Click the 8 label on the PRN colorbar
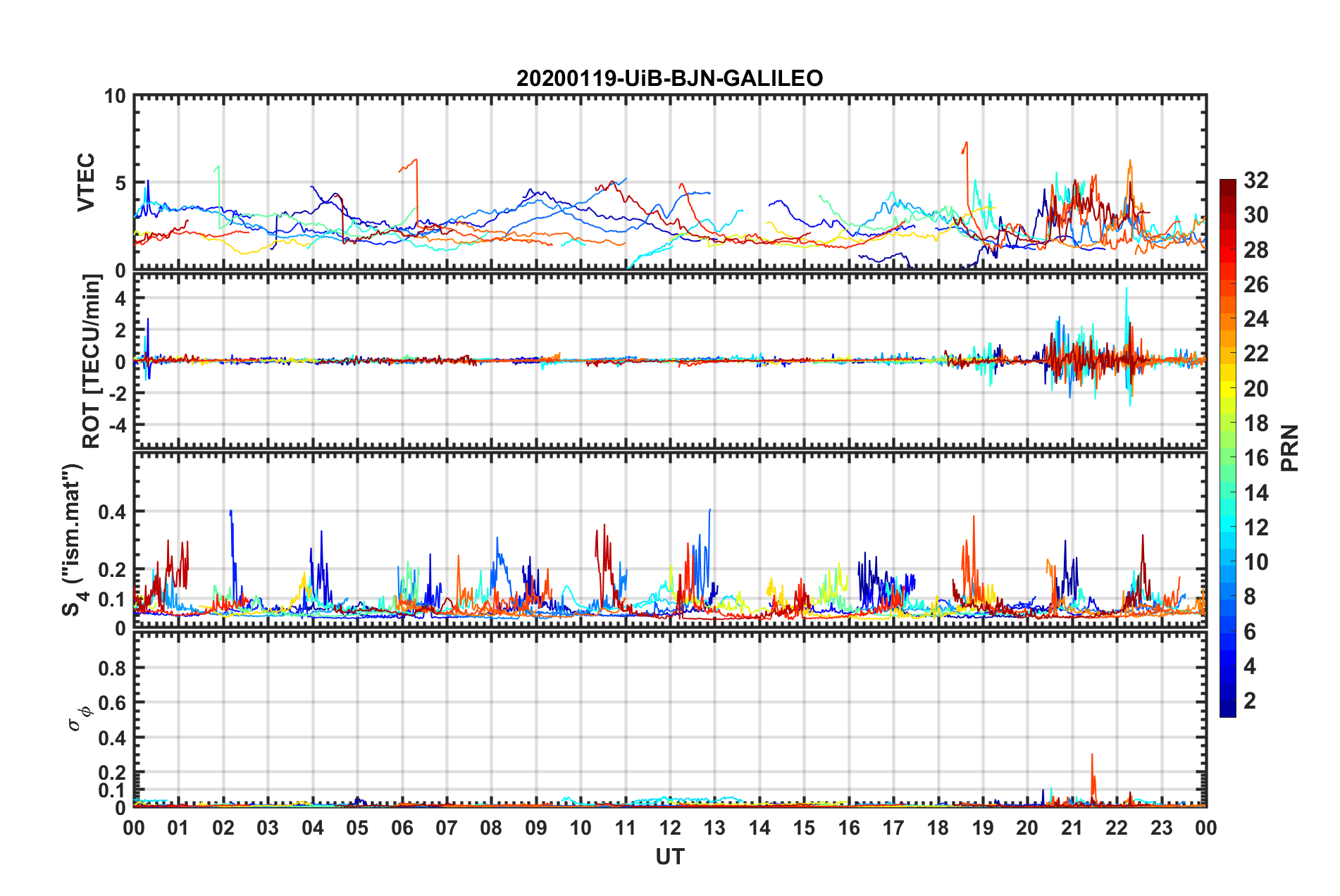The height and width of the screenshot is (896, 1340). click(x=1250, y=597)
